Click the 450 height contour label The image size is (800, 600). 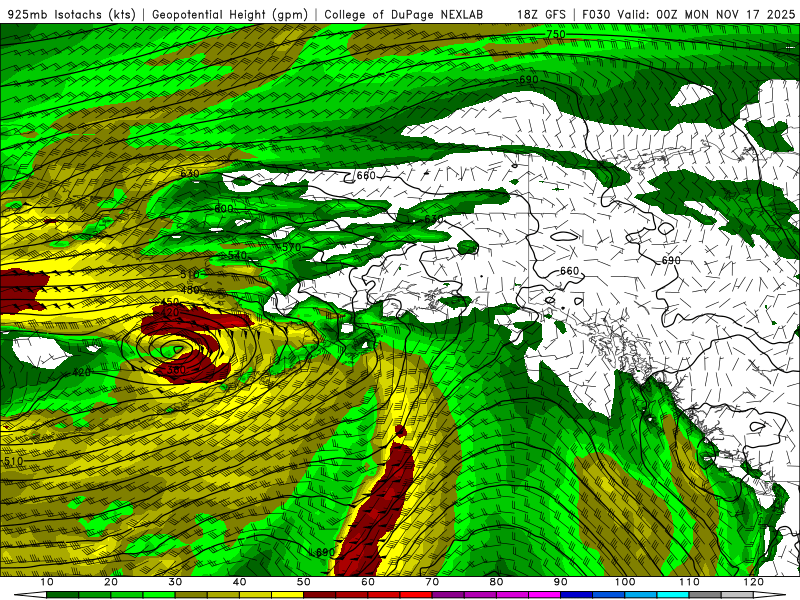tap(170, 302)
